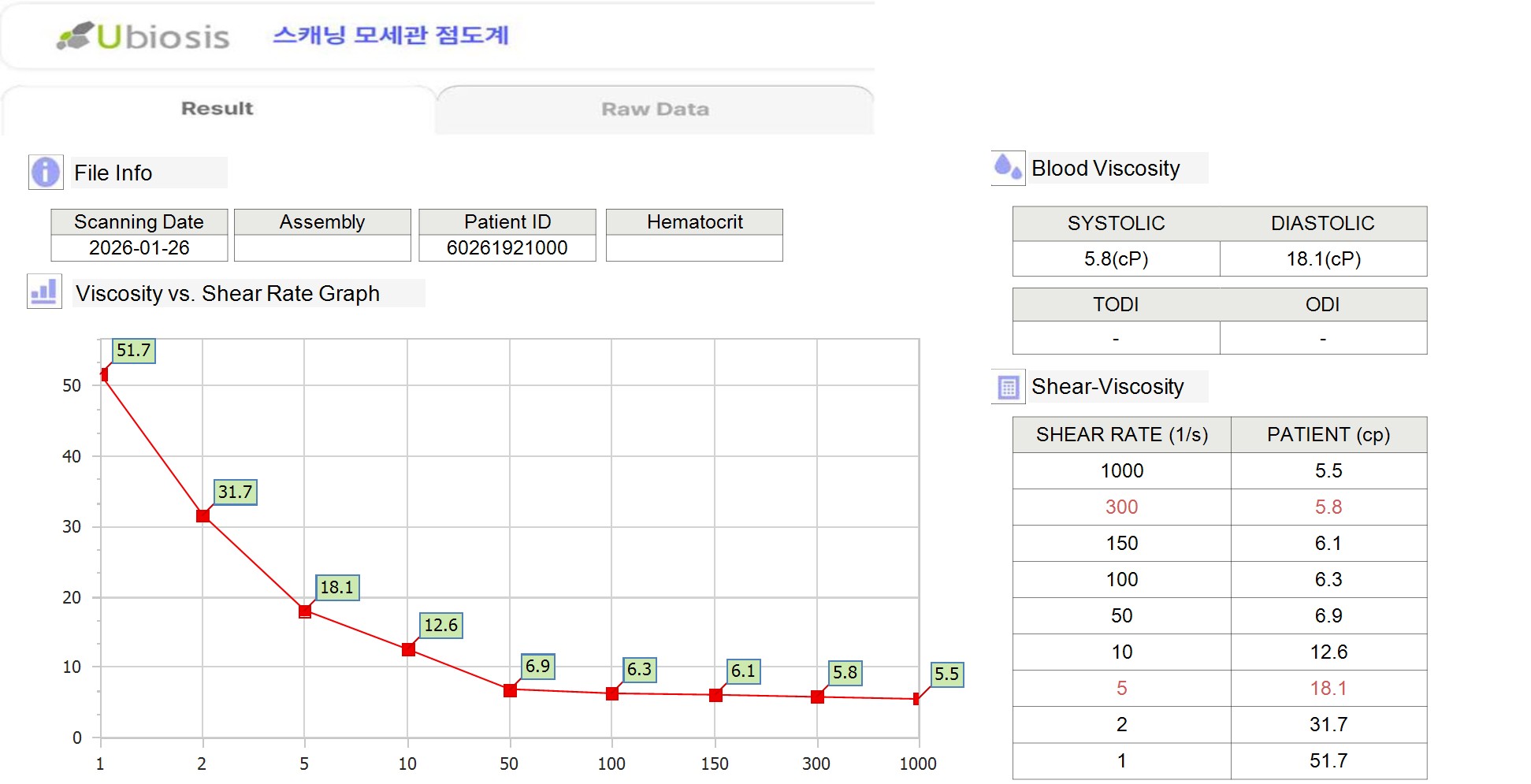1531x784 pixels.
Task: Click the DIASTOLIC column header
Action: (1323, 224)
